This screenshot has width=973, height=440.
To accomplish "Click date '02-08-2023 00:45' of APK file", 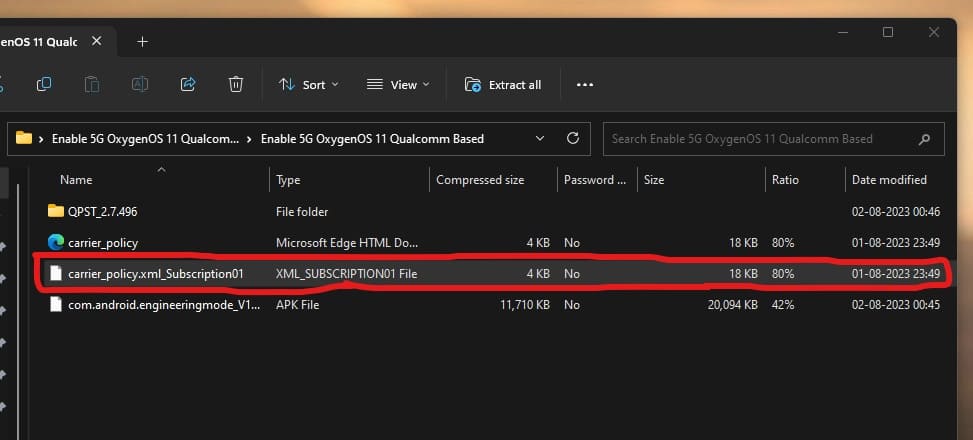I will coord(895,305).
